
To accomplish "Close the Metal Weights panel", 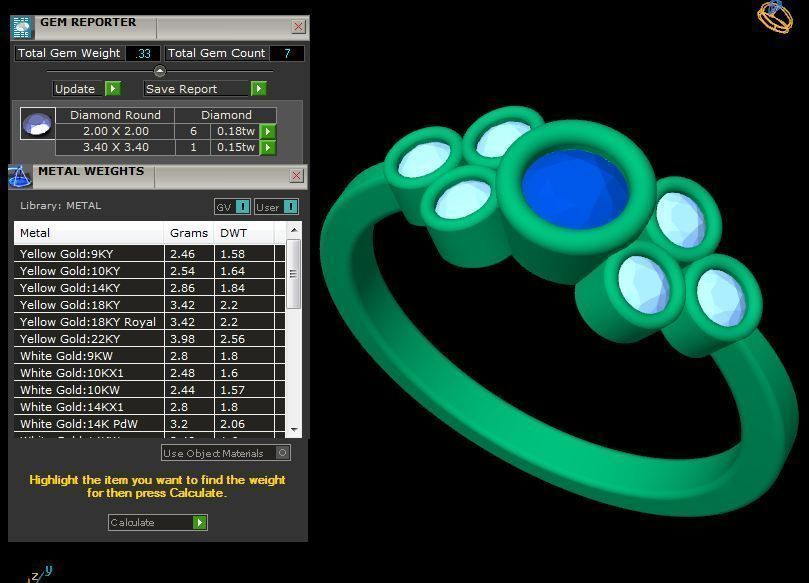I will (296, 176).
